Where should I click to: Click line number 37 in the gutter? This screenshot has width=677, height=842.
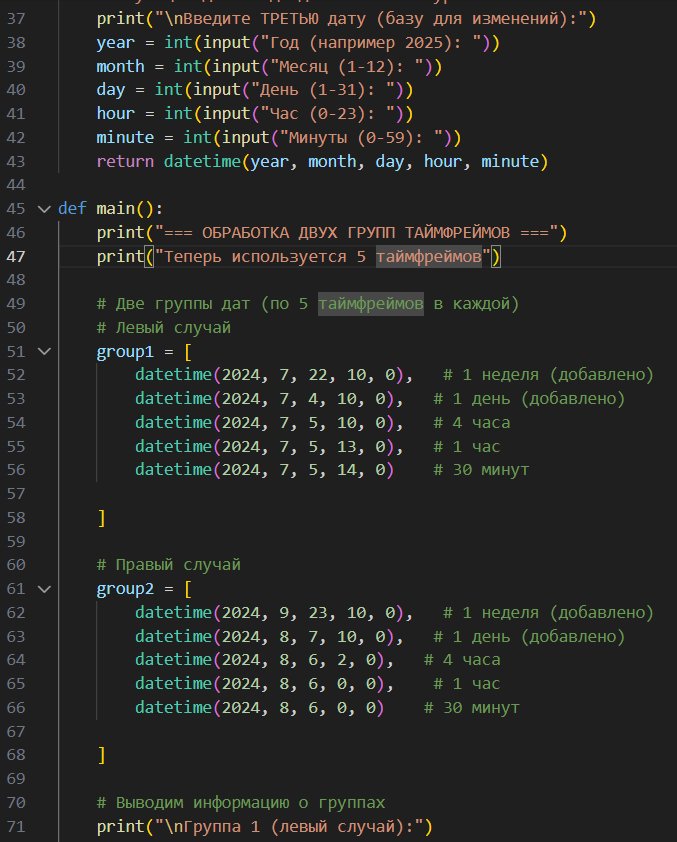click(x=18, y=19)
